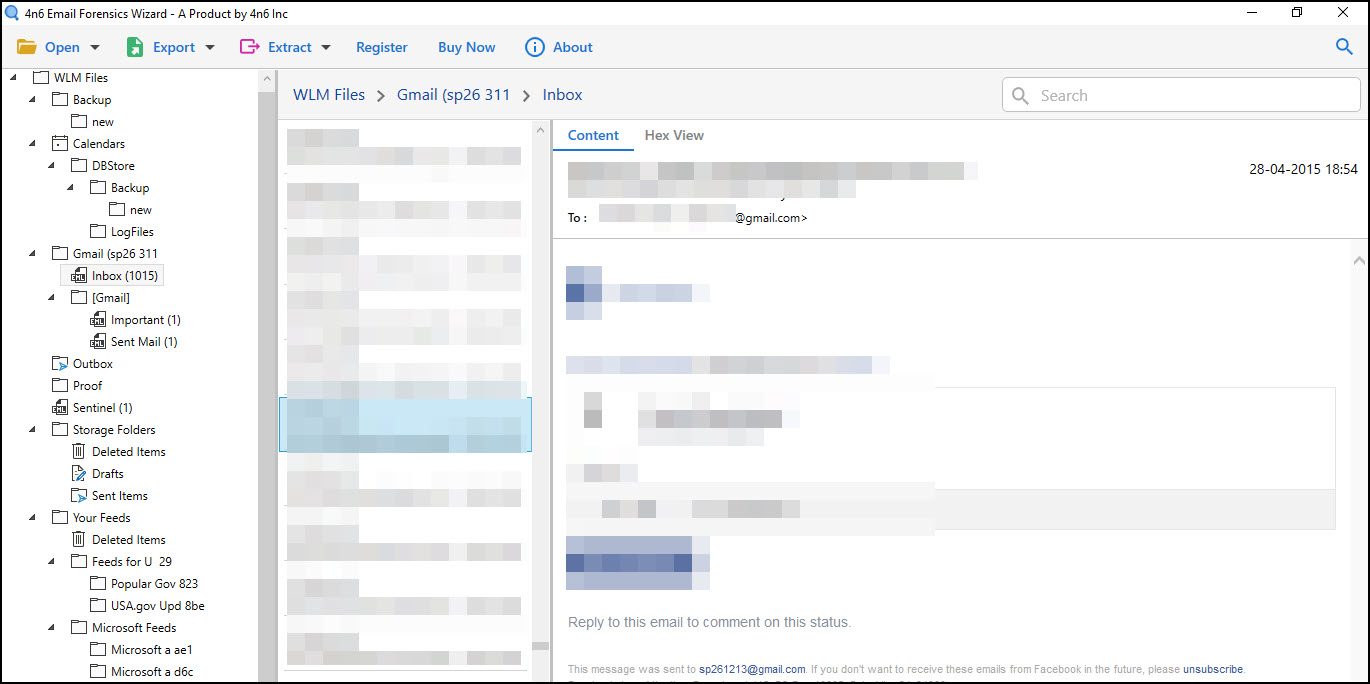The height and width of the screenshot is (684, 1370).
Task: Click the unsubscribe link in the email footer
Action: [1213, 669]
